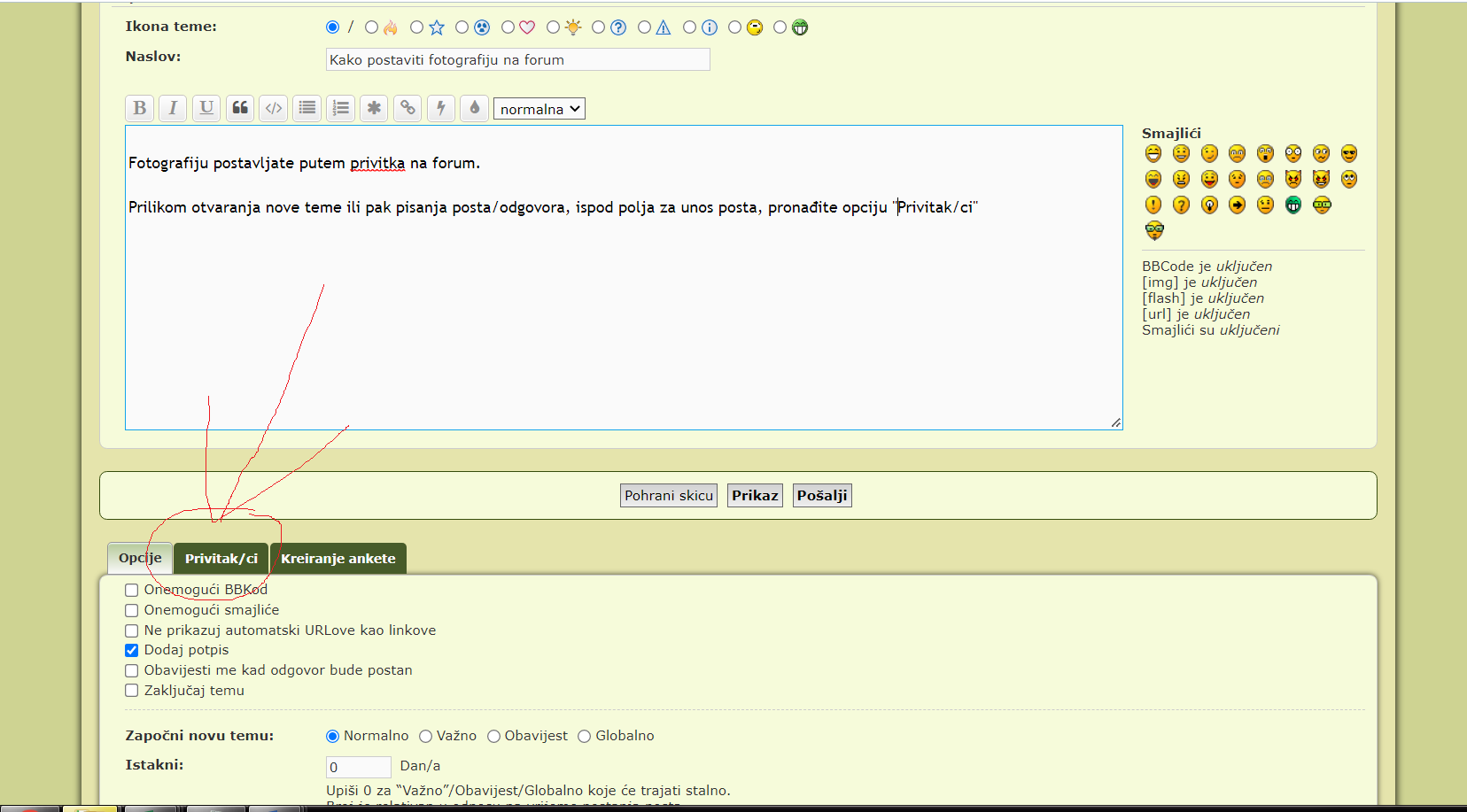The width and height of the screenshot is (1467, 812).
Task: Click into the 'Naslov' title field
Action: (x=517, y=59)
